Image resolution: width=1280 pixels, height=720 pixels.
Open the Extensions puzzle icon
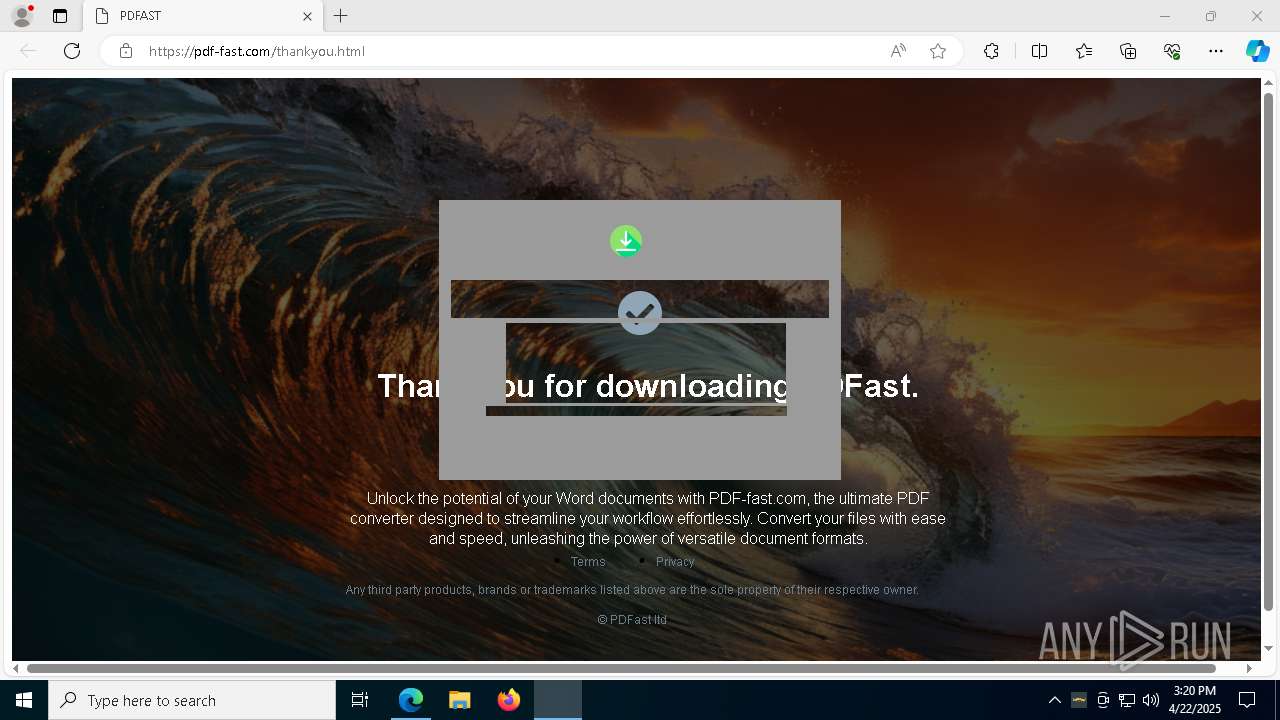pyautogui.click(x=991, y=51)
